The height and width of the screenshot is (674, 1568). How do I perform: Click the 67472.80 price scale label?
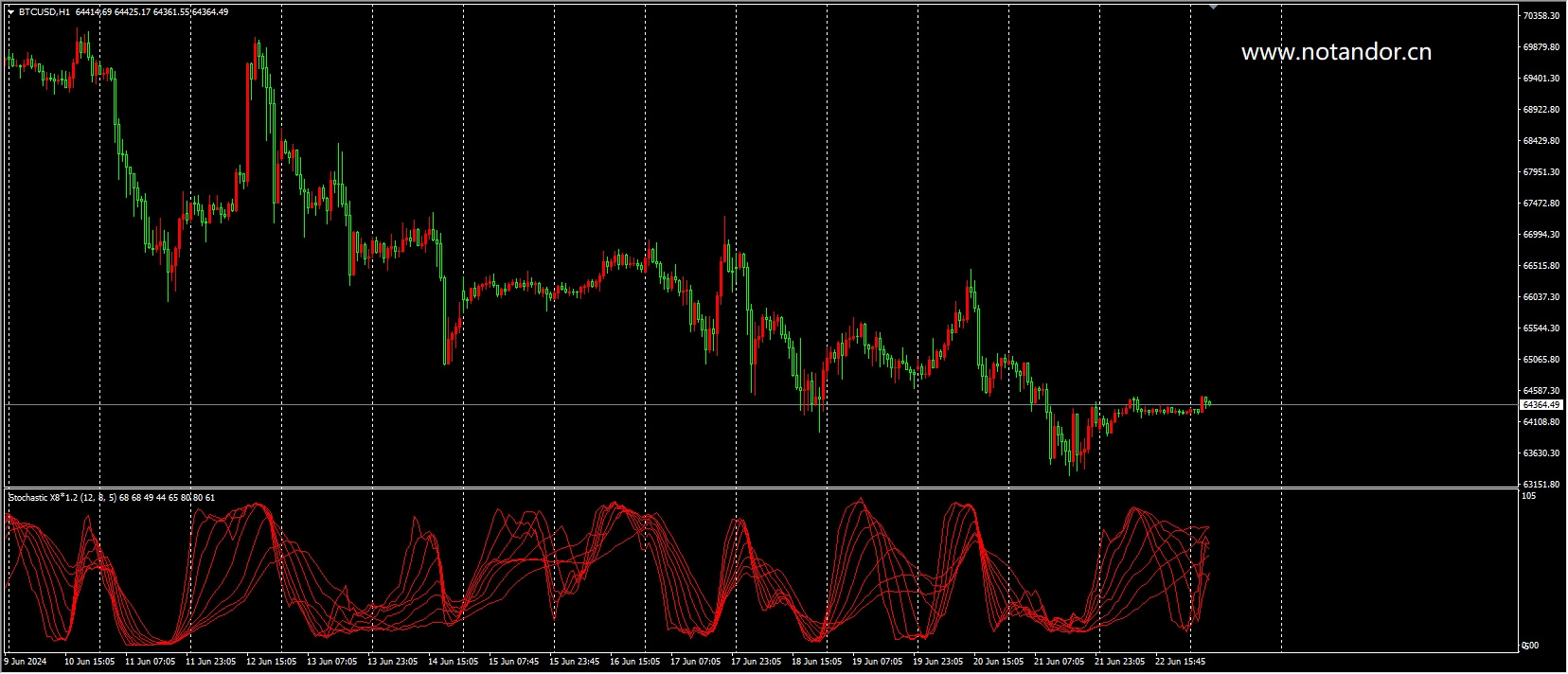[1541, 204]
